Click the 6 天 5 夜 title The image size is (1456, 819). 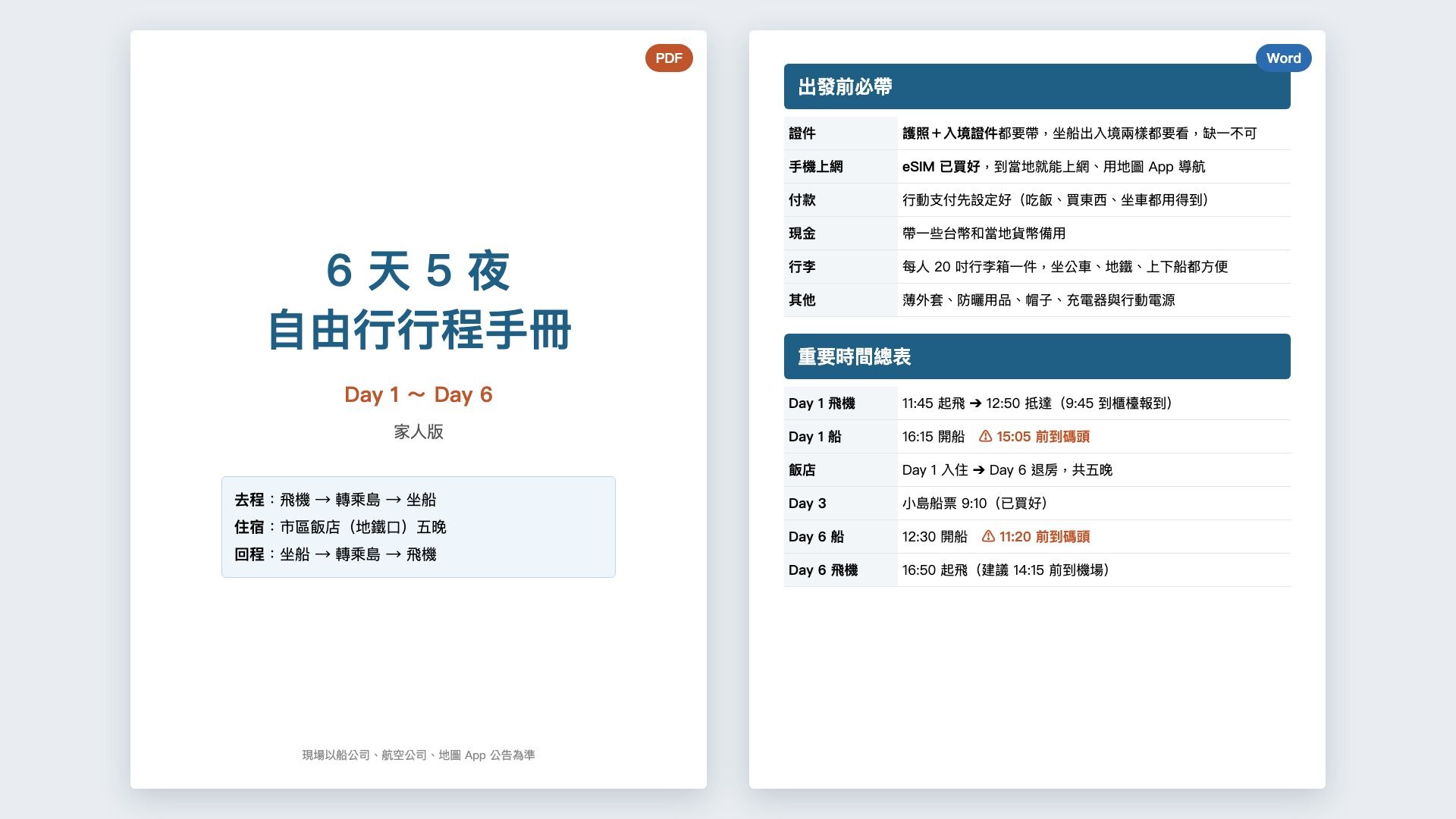(x=418, y=271)
